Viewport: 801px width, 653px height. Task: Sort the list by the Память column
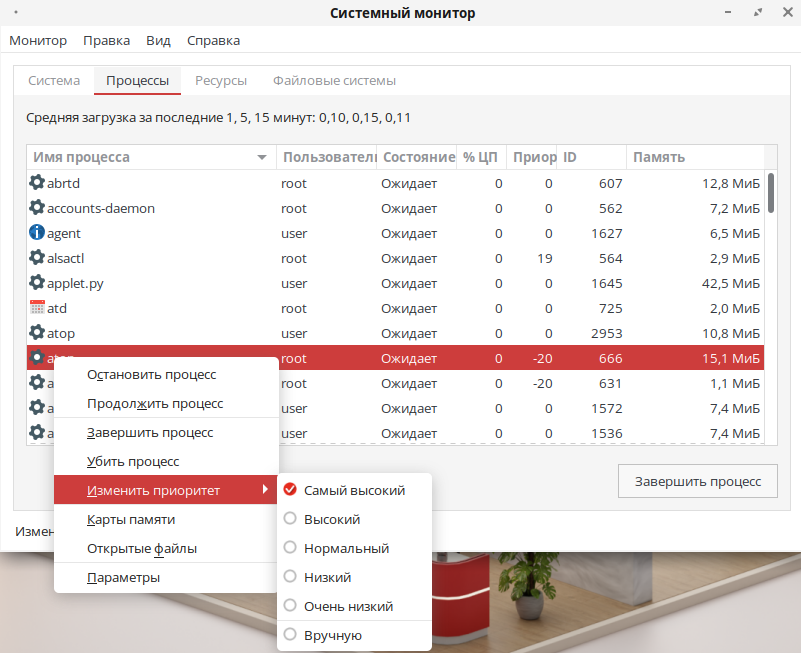[693, 158]
